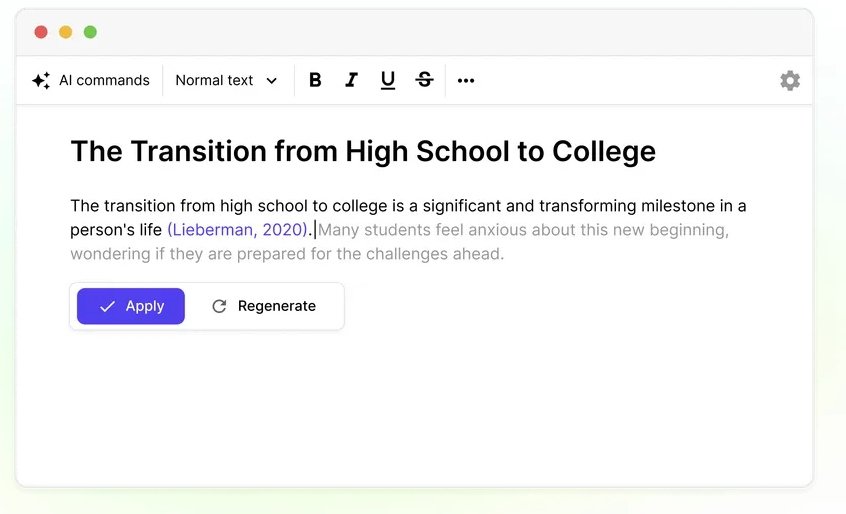Minimize the window with the yellow button
Image resolution: width=846 pixels, height=514 pixels.
66,32
